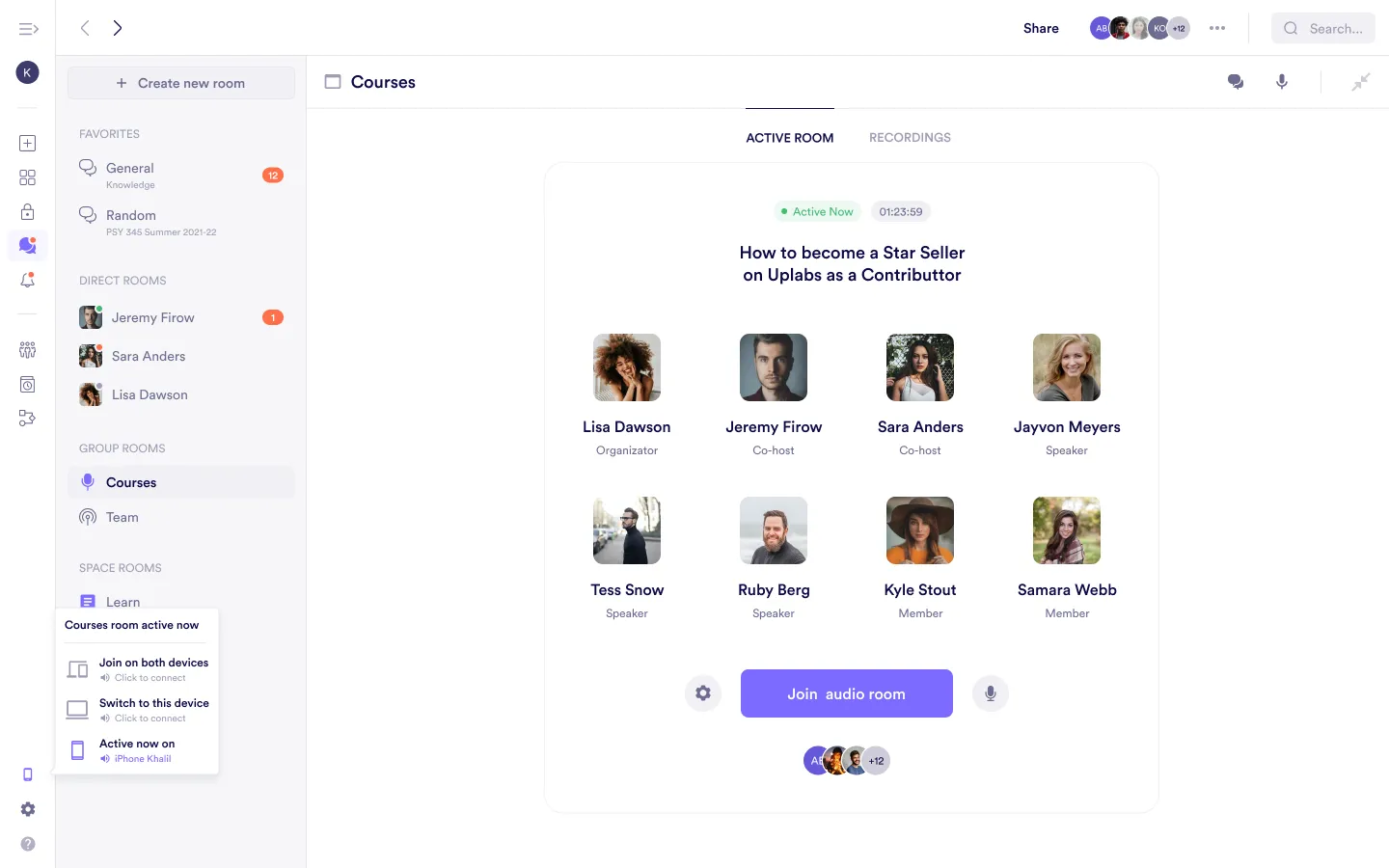Click Join audio room button
1389x868 pixels.
coord(846,693)
